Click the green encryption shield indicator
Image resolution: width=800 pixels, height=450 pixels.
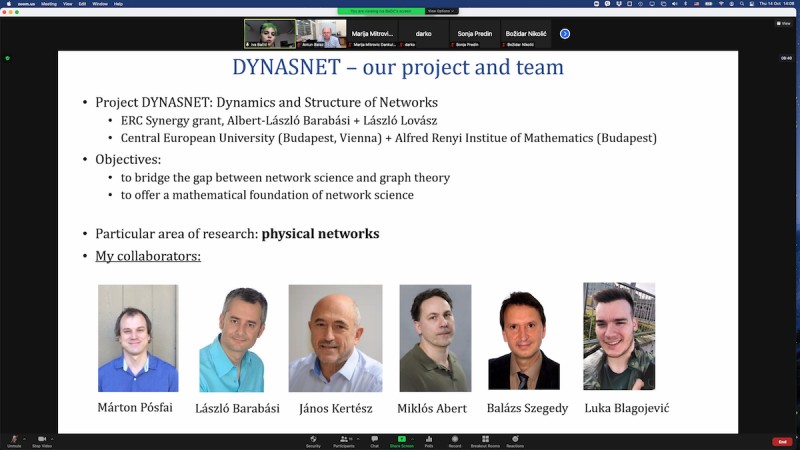click(7, 58)
